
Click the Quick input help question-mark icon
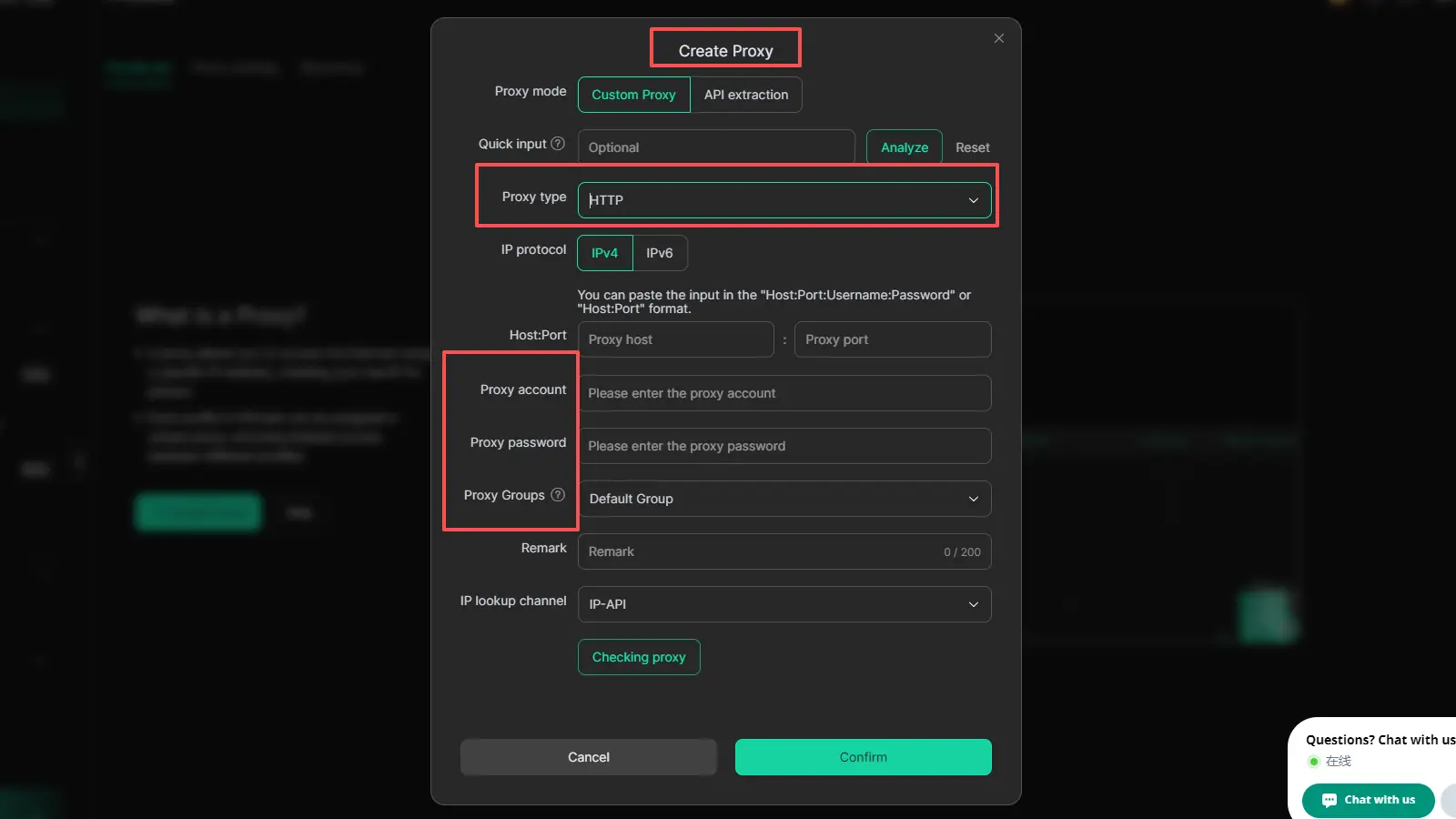(x=558, y=144)
